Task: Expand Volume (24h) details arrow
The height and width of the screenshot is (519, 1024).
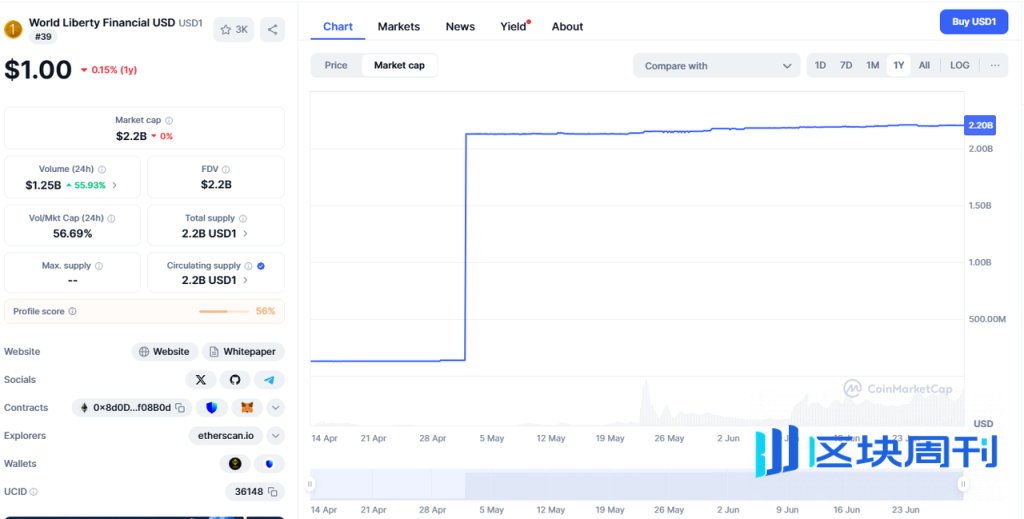Action: coord(115,185)
